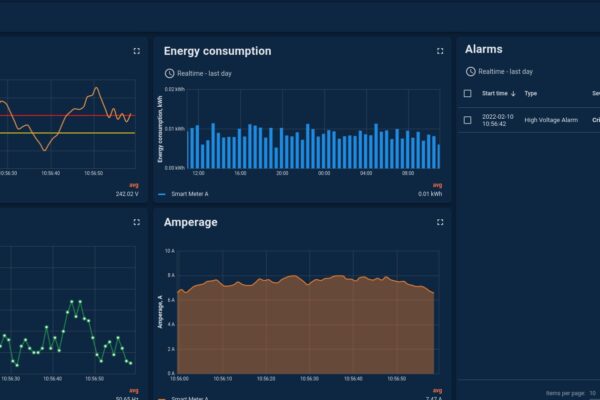Toggle the select-all alarms checkbox
Screen dimensions: 600x400
click(x=467, y=93)
